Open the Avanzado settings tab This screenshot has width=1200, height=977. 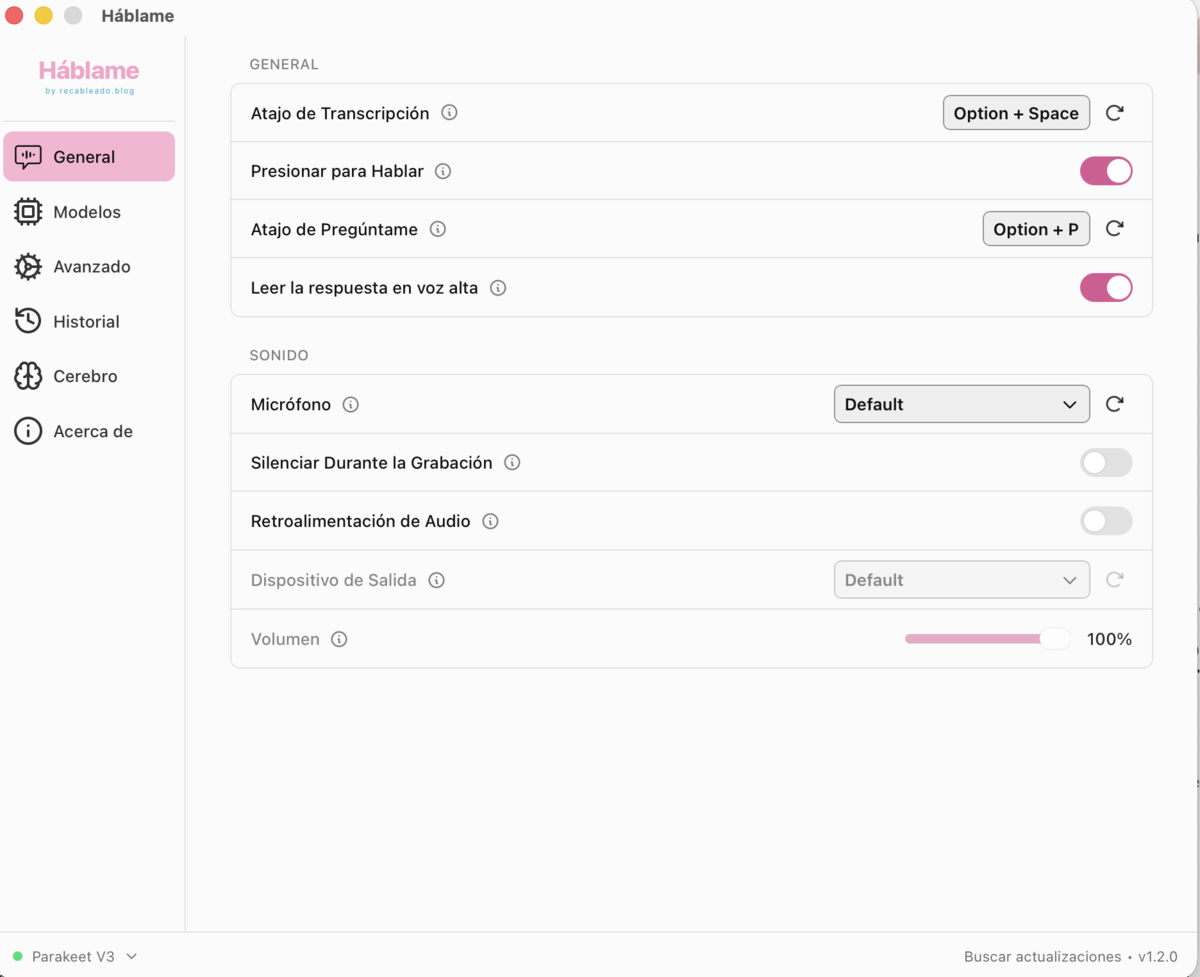click(89, 267)
